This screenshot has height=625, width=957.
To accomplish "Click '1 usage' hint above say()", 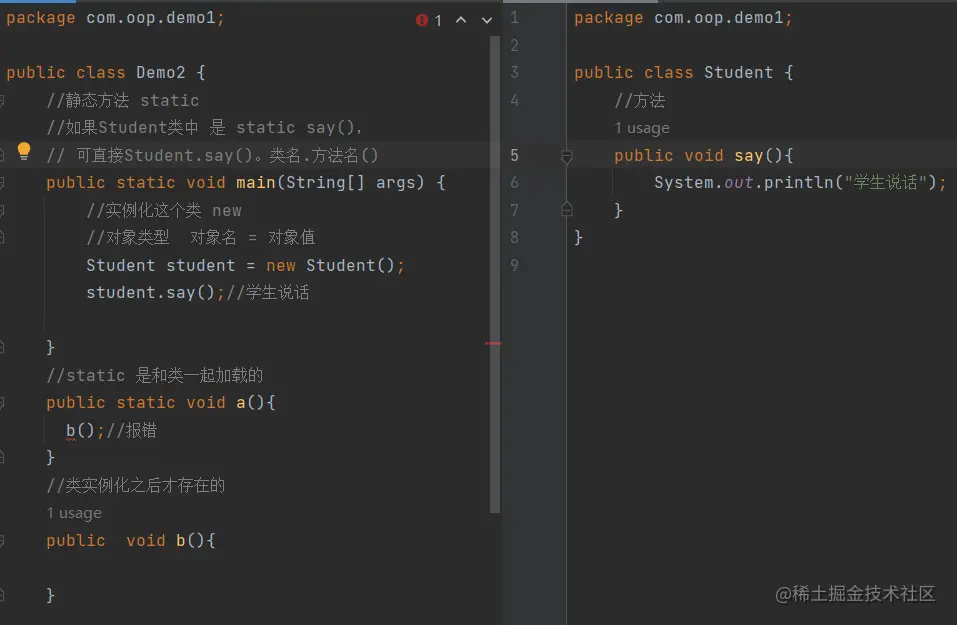I will pos(642,128).
